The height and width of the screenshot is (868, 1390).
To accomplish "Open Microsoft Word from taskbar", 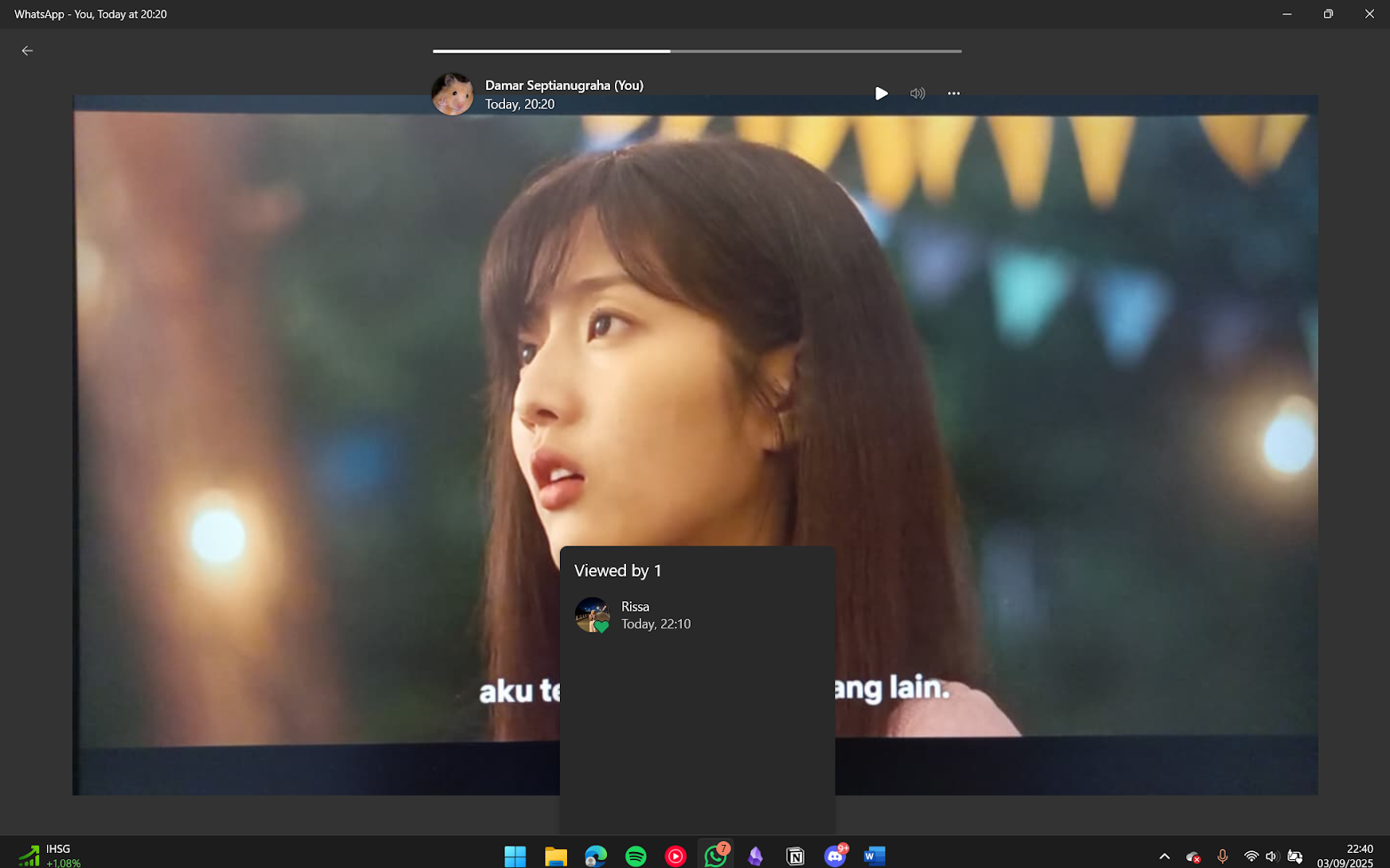I will 875,856.
